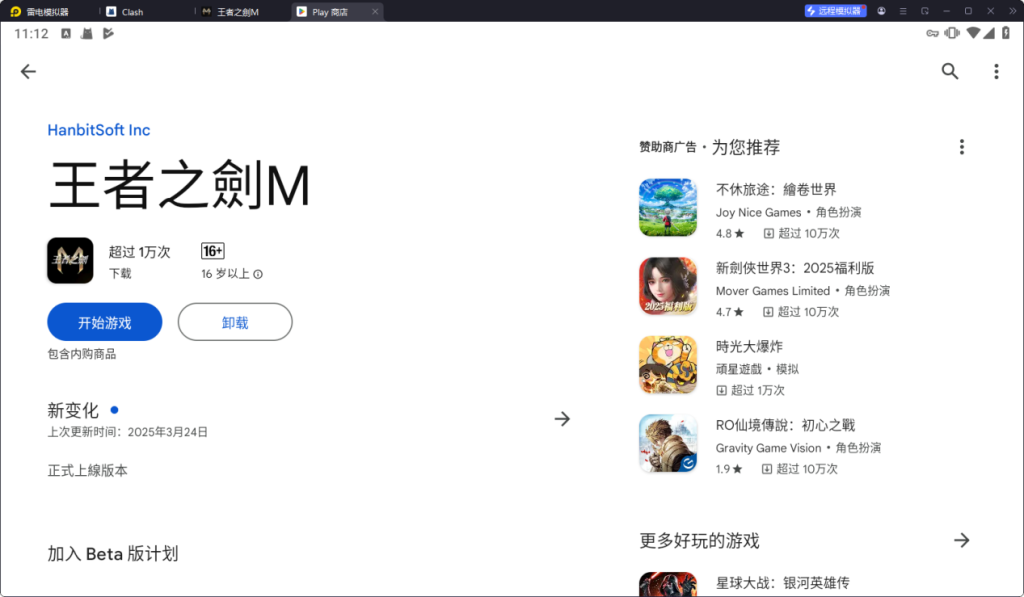Expand sidebar with double-chevron icon
The image size is (1024, 597).
1012,11
